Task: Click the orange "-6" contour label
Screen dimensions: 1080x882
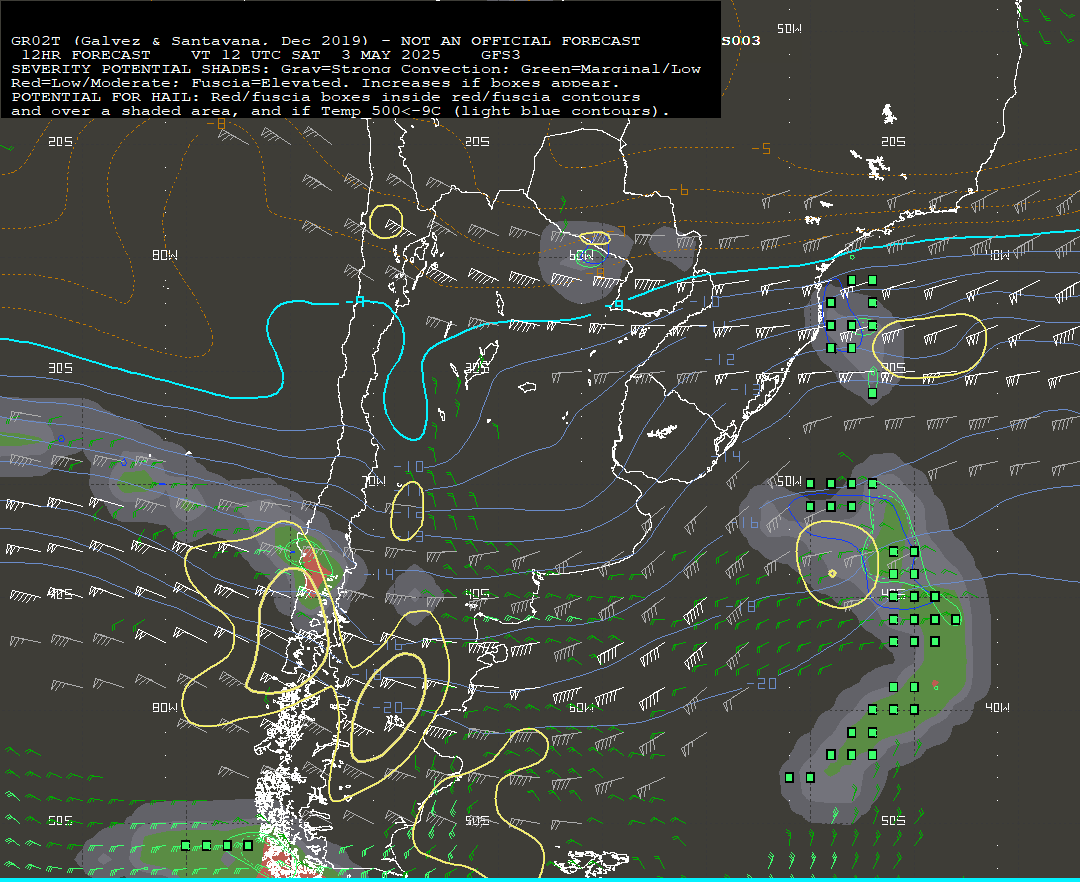Action: click(x=679, y=190)
